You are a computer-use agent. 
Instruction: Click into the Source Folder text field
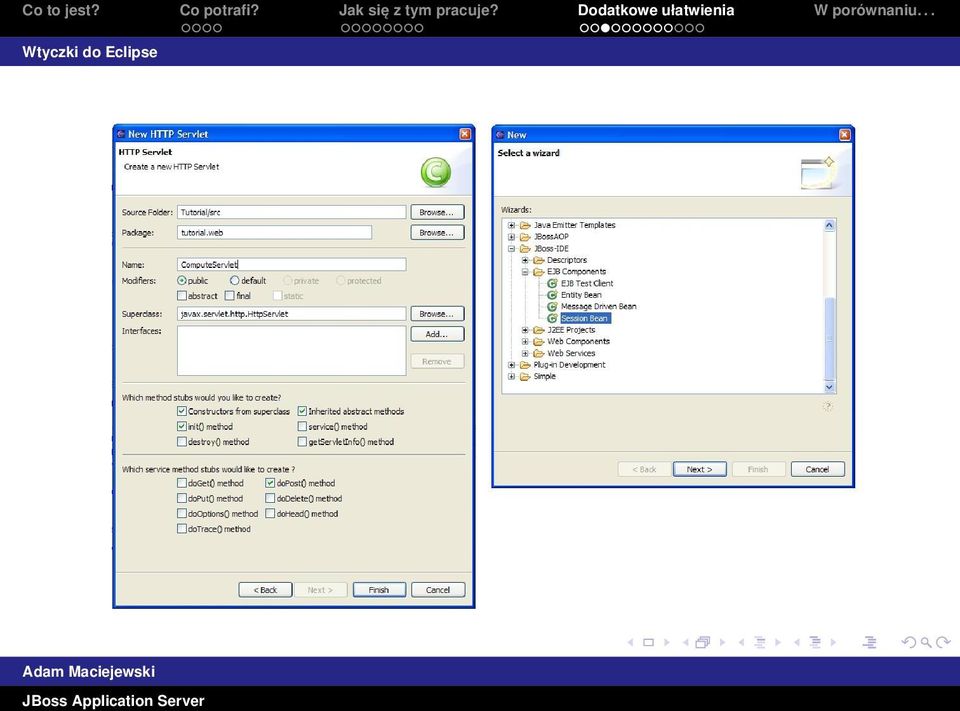point(291,213)
